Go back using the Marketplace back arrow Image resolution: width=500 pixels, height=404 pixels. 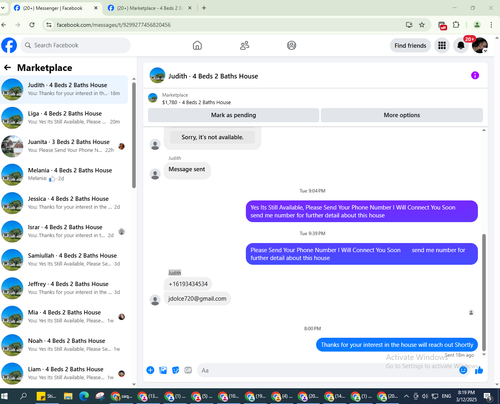(7, 68)
